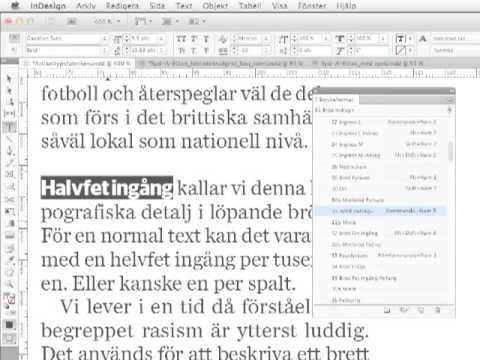Open the InDesign application menu
Viewport: 480px width, 360px height.
(48, 6)
